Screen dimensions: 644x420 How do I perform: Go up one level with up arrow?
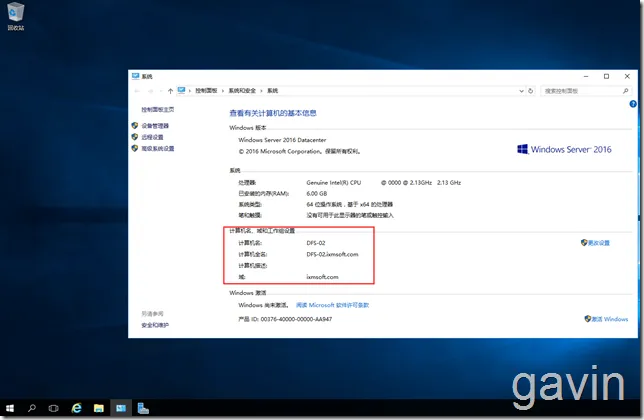170,91
